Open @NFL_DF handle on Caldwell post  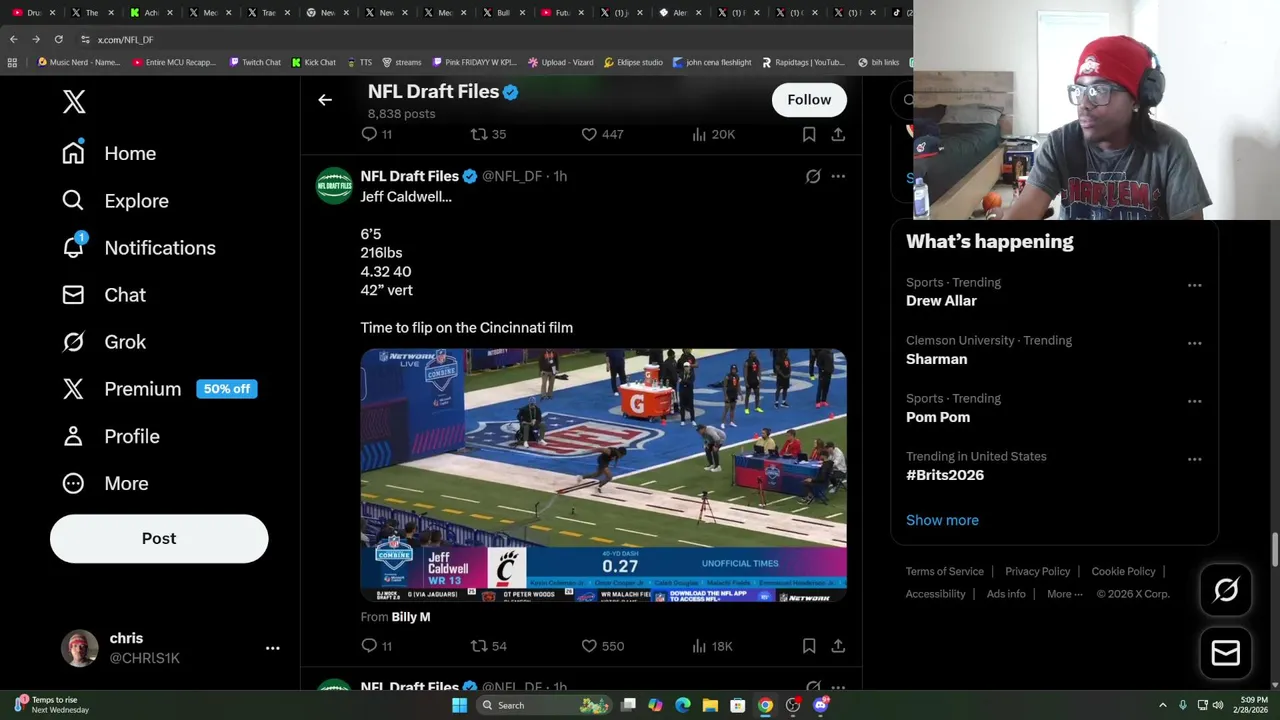click(512, 176)
